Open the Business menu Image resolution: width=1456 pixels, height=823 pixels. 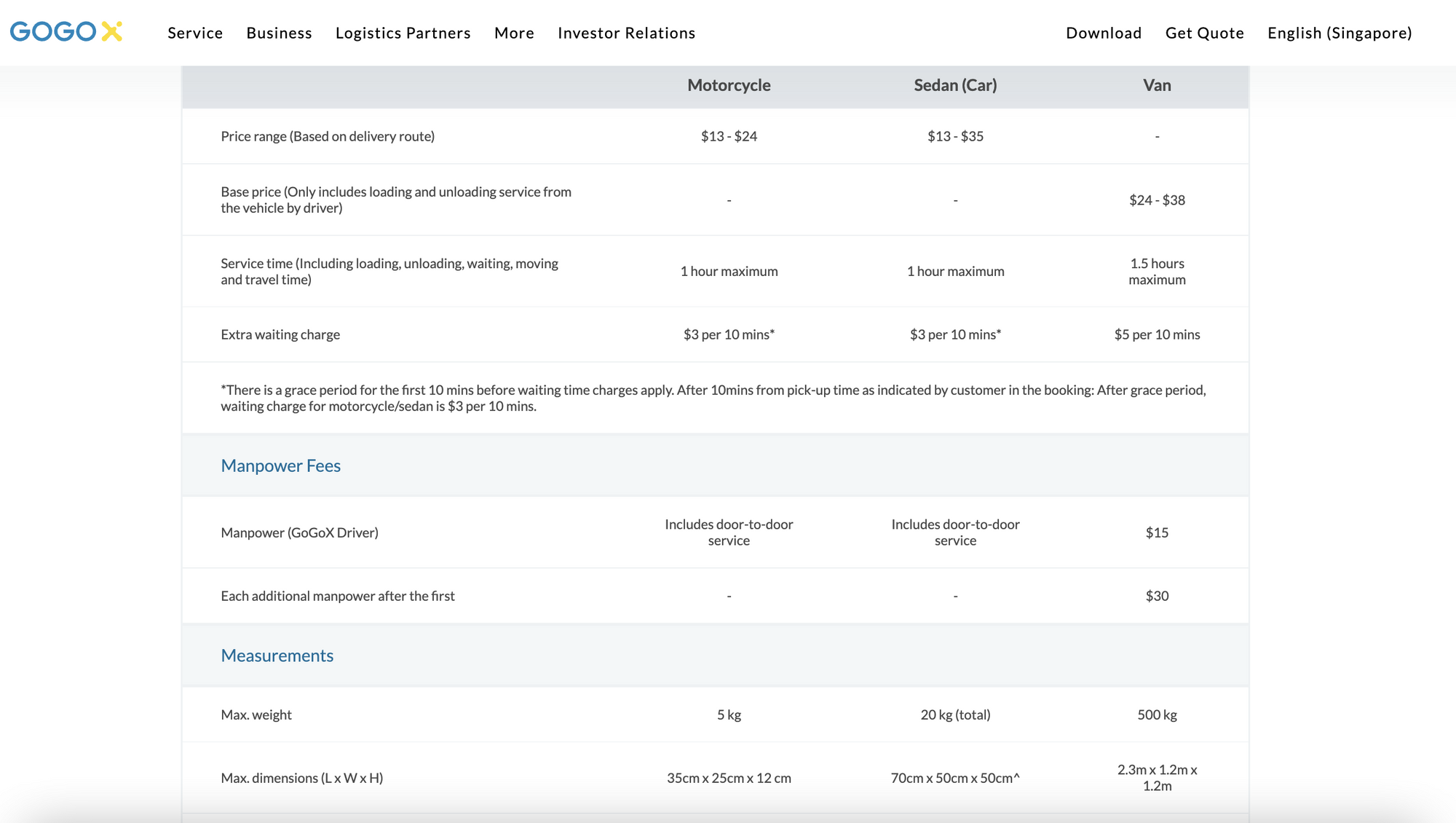point(279,33)
